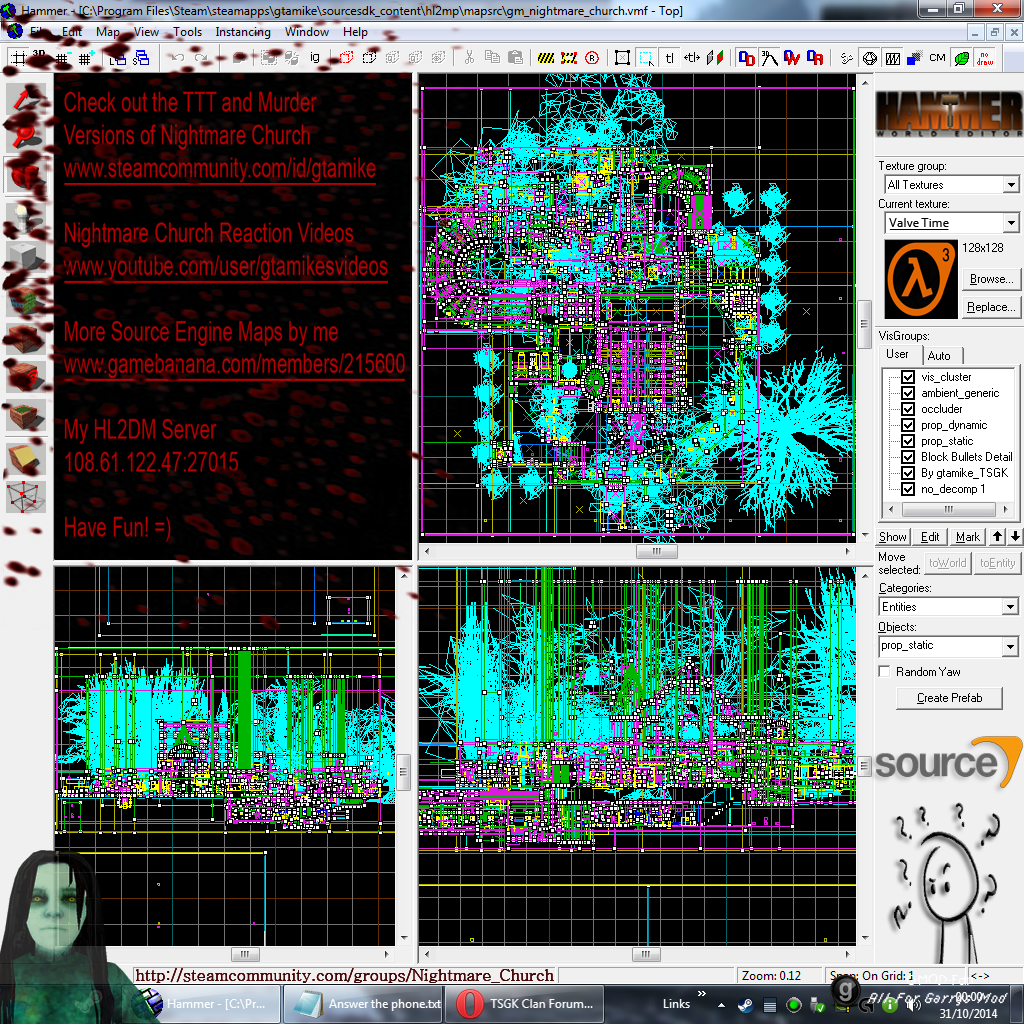This screenshot has height=1024, width=1024.
Task: Toggle the CM collision models button
Action: [x=938, y=58]
